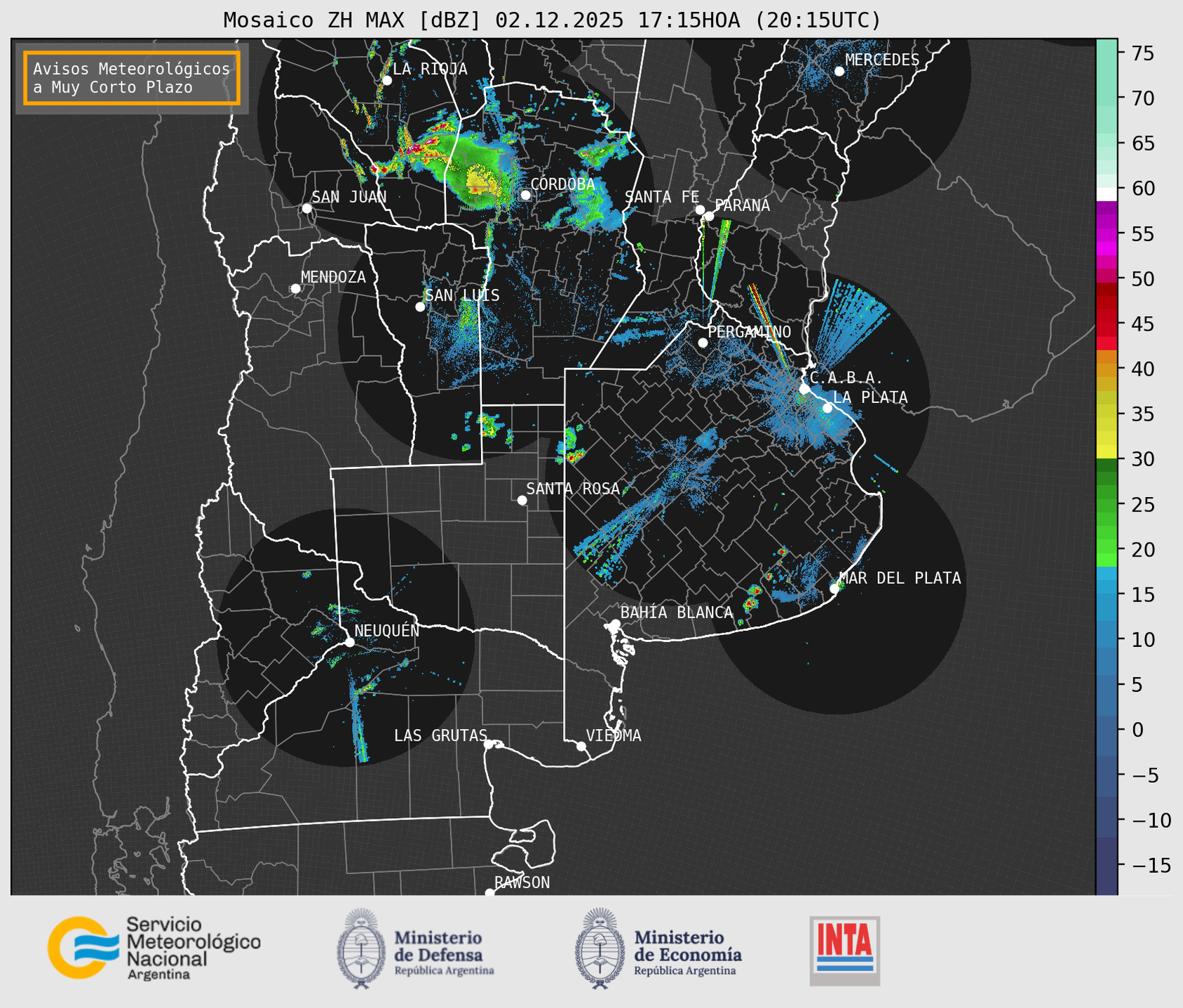Click the 0 label on the dBZ scale

[x=1137, y=730]
